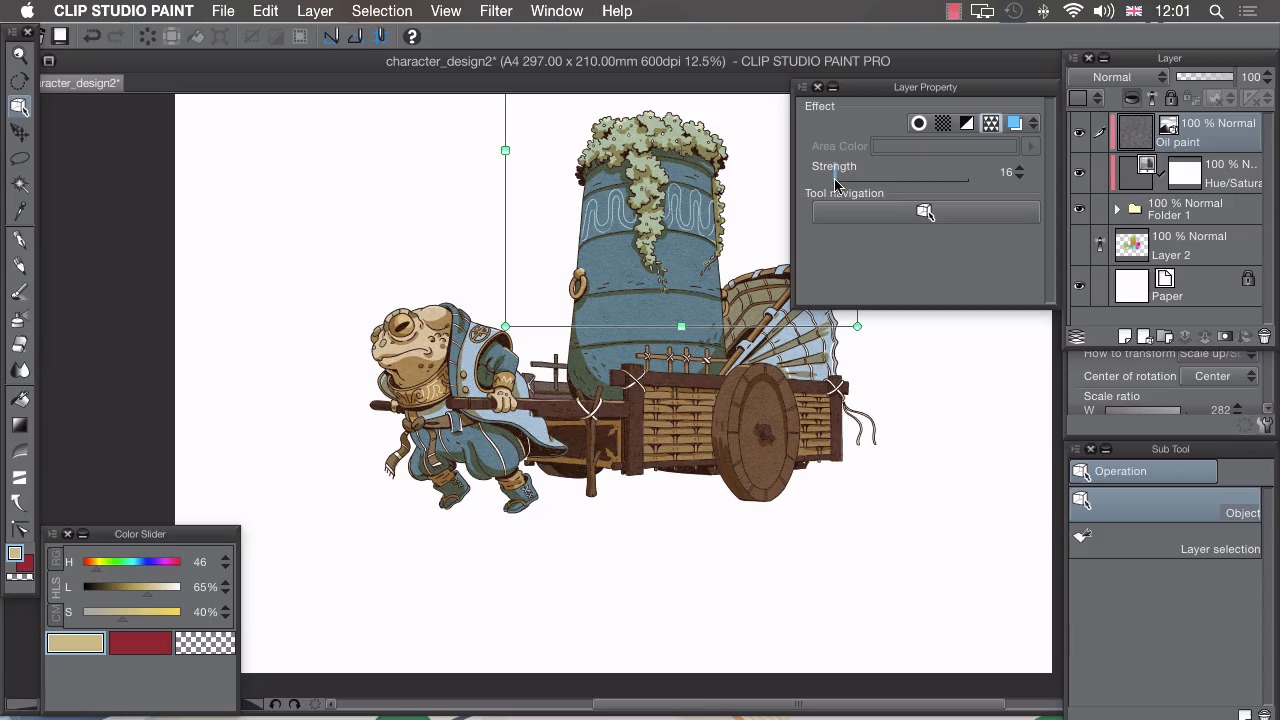Hide the Oil paint layer
Screen dimensions: 1280x720
click(1079, 132)
